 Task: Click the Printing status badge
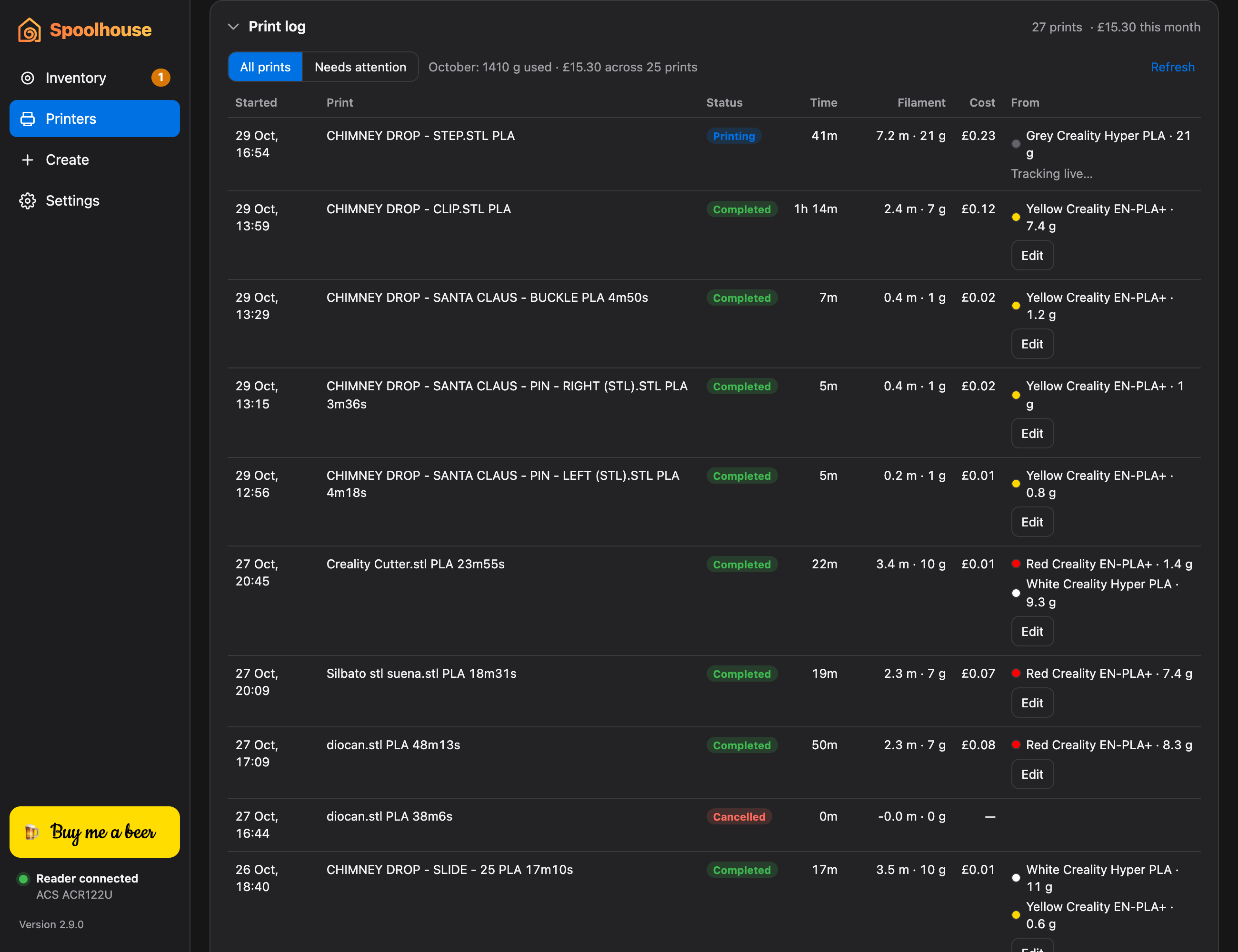(733, 136)
